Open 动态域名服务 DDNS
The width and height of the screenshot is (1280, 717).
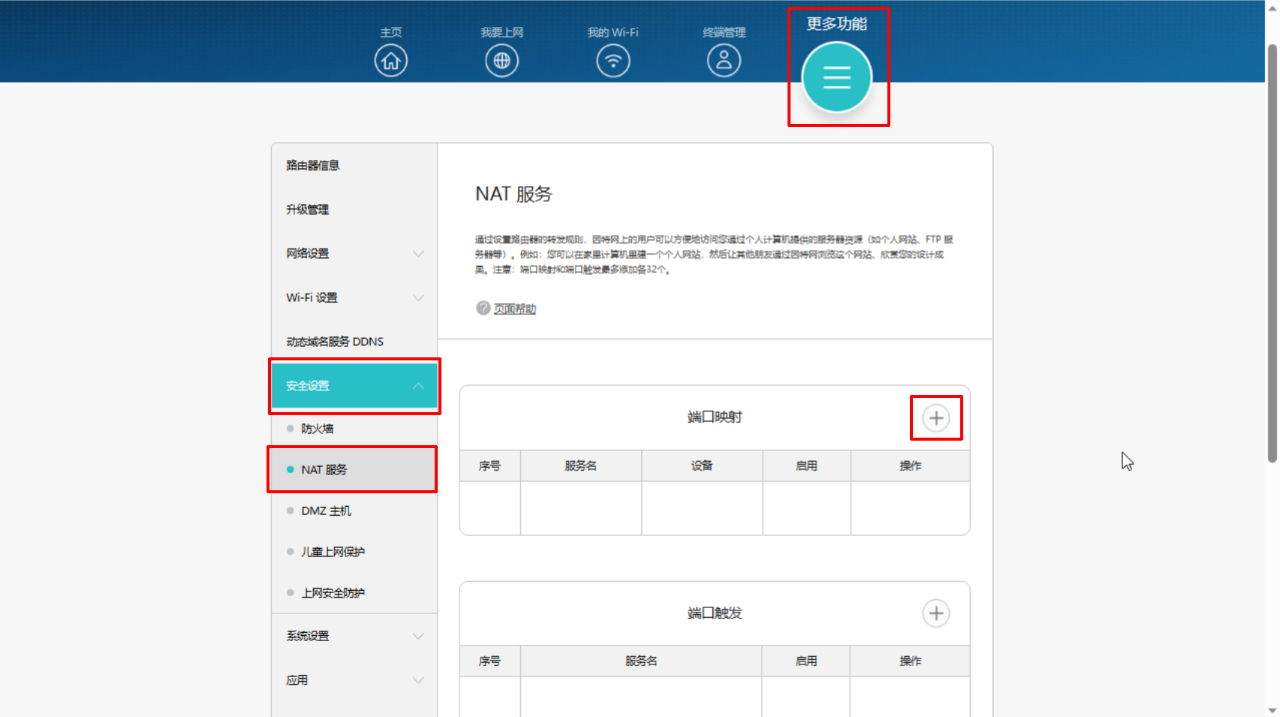(x=354, y=342)
